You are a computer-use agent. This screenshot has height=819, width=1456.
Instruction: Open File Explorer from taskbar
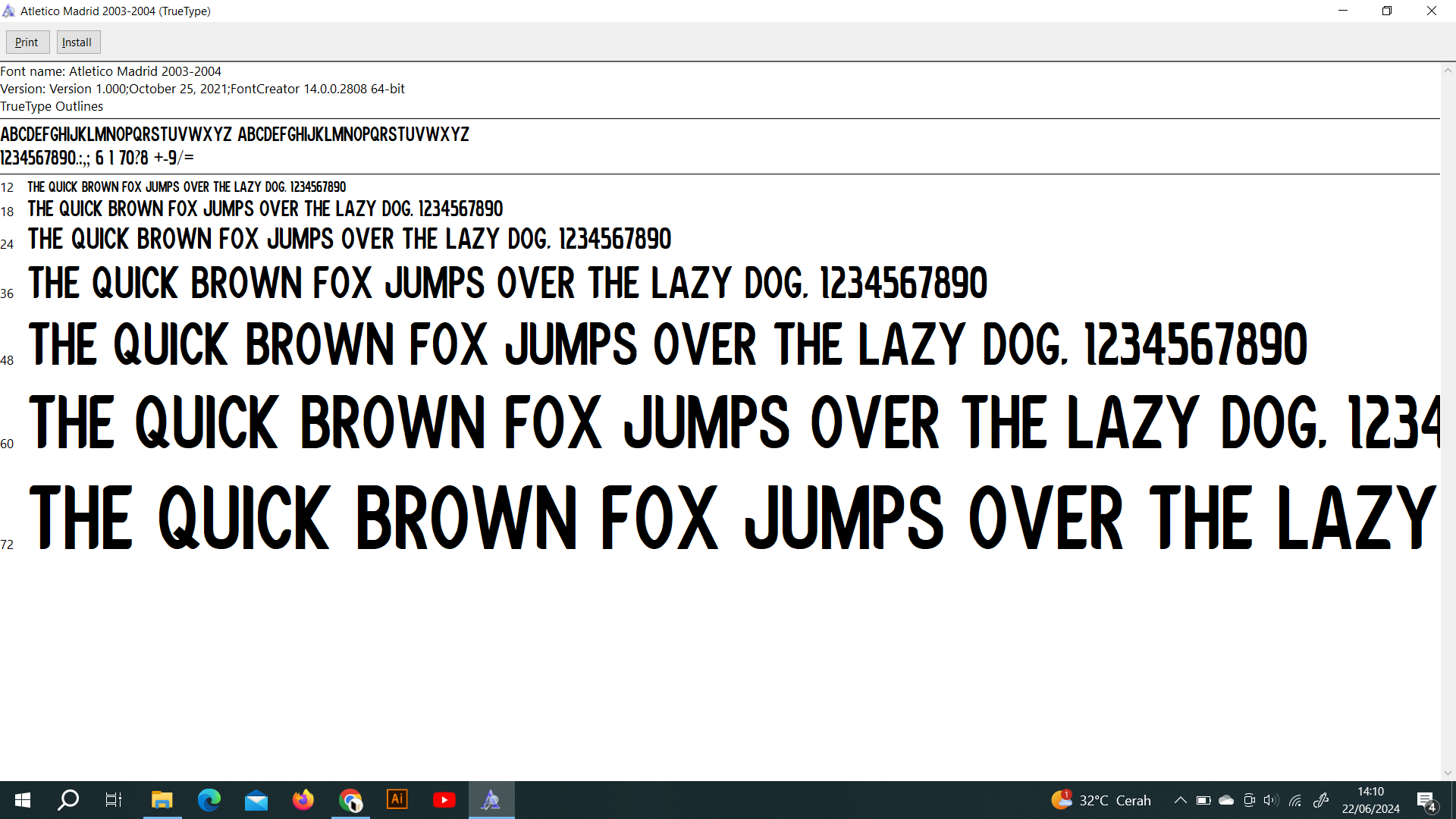tap(162, 800)
